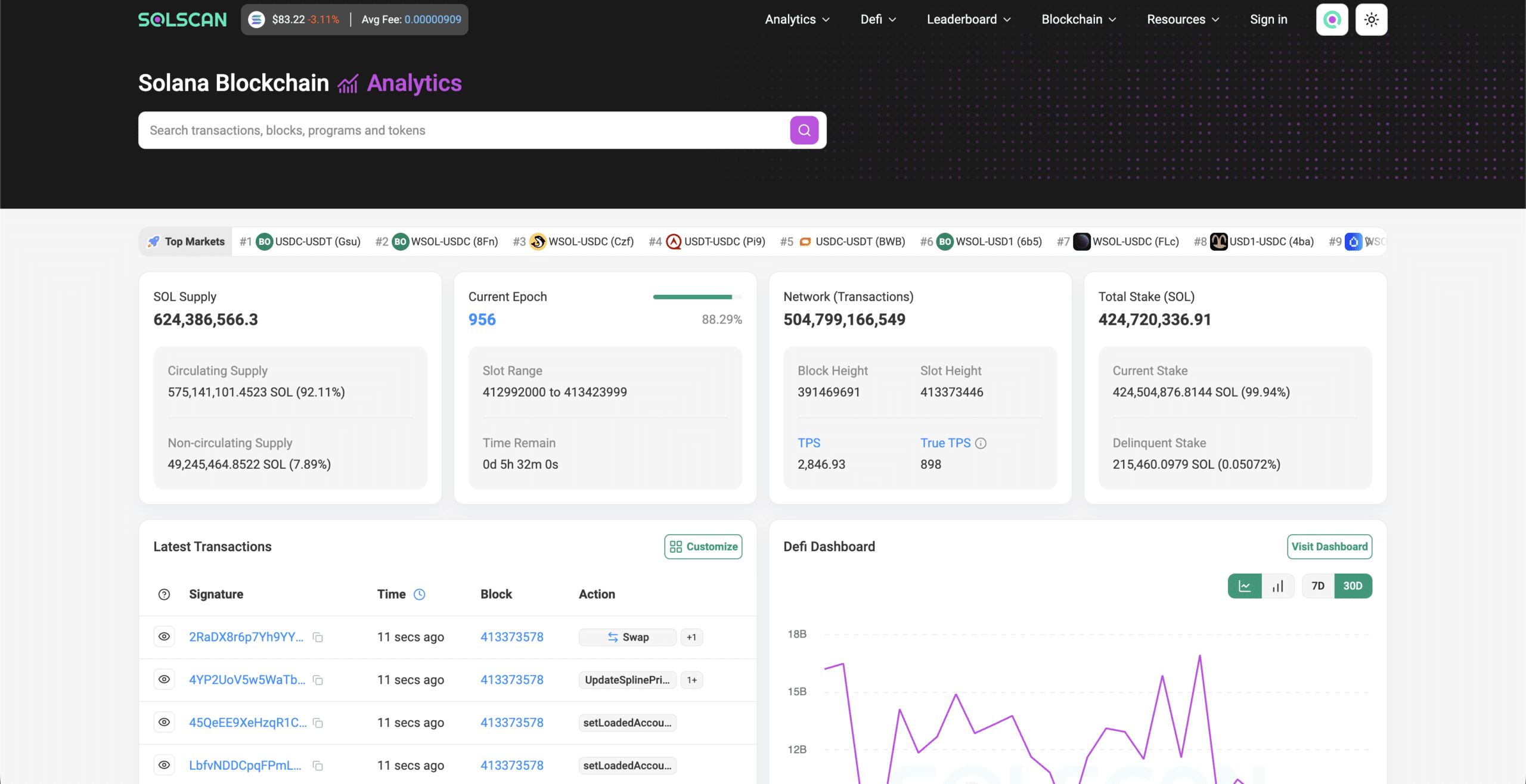This screenshot has height=784, width=1526.
Task: Select the Top Markets tab
Action: click(185, 241)
